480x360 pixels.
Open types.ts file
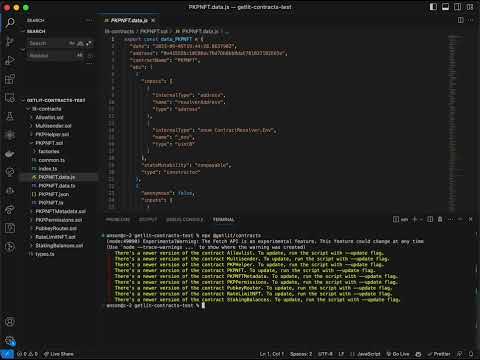46,254
